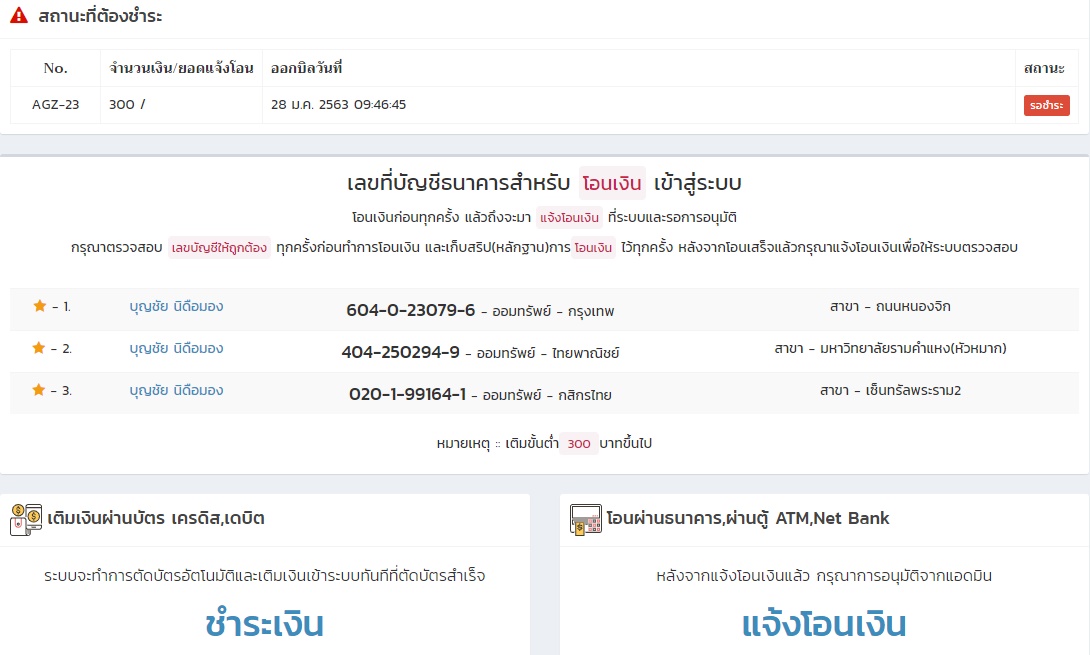Image resolution: width=1090 pixels, height=655 pixels.
Task: Click the star icon beside account 1
Action: pyautogui.click(x=40, y=306)
